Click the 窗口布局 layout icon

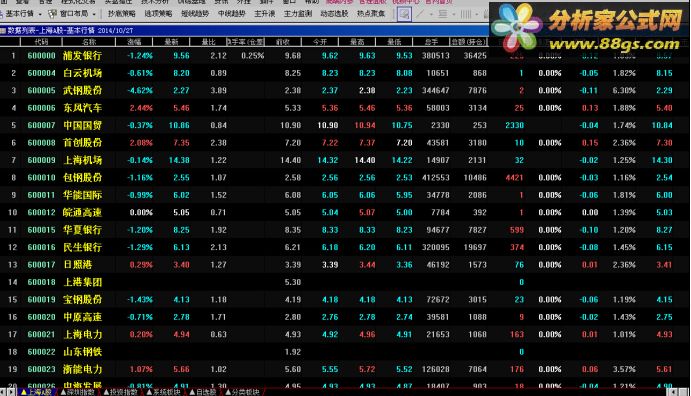(52, 14)
